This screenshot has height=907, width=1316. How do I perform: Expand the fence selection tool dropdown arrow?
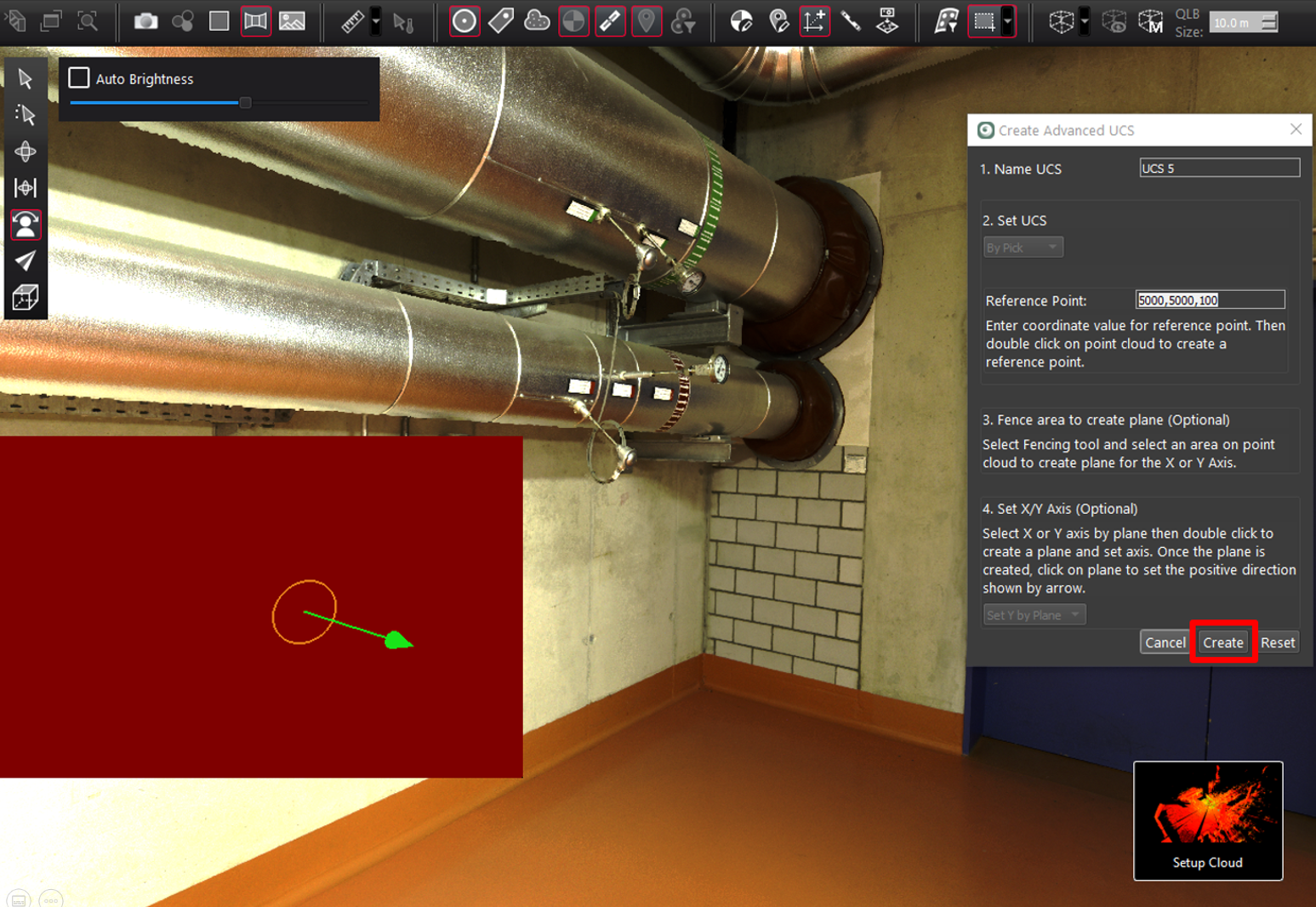(x=1008, y=21)
